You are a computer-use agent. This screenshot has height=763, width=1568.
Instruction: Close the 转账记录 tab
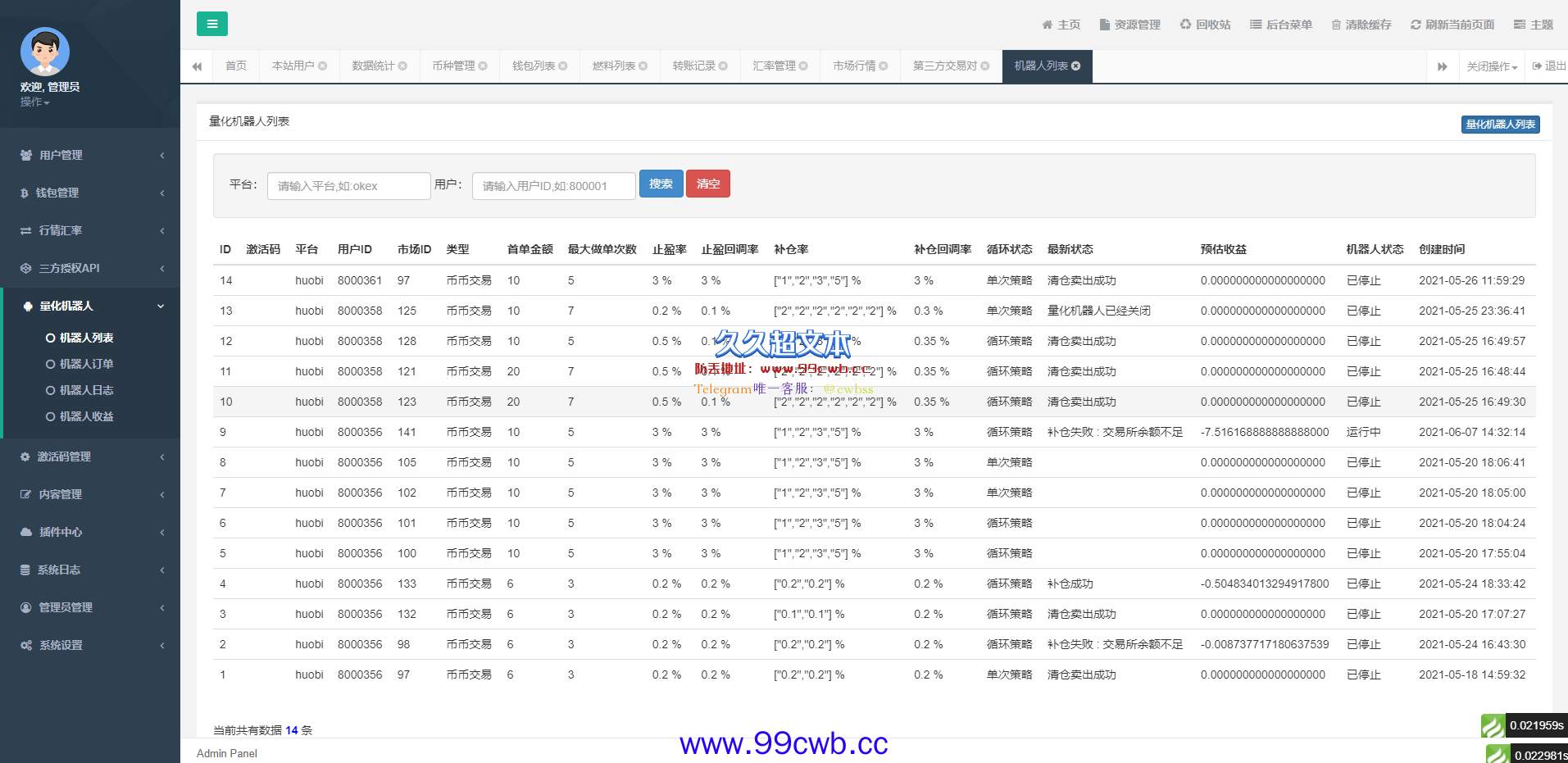click(724, 66)
